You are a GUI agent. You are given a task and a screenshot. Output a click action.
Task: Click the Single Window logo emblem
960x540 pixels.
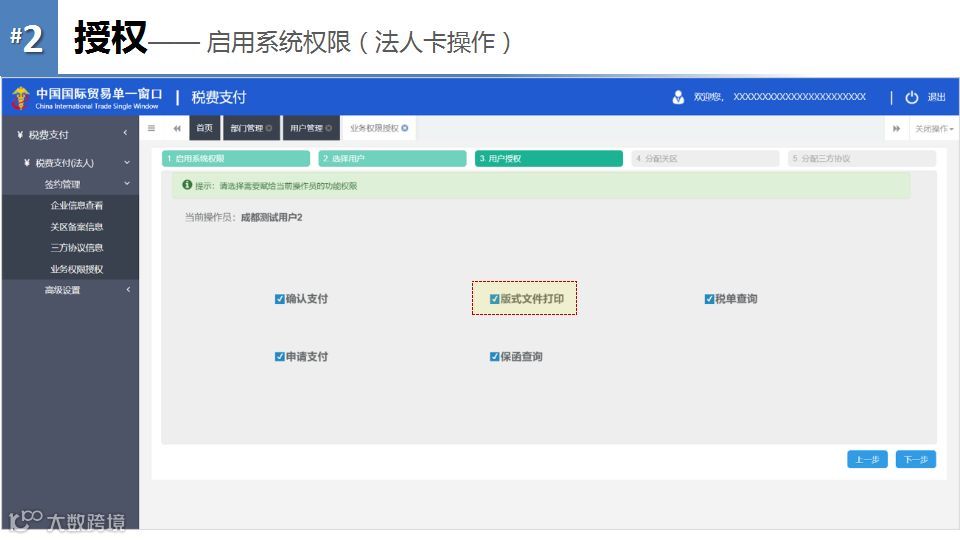click(x=21, y=98)
